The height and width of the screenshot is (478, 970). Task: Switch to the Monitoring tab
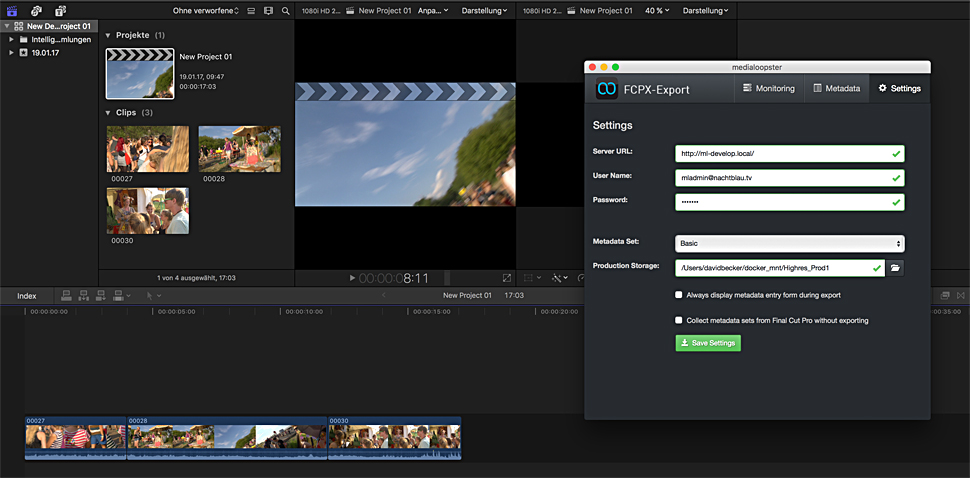[x=768, y=89]
